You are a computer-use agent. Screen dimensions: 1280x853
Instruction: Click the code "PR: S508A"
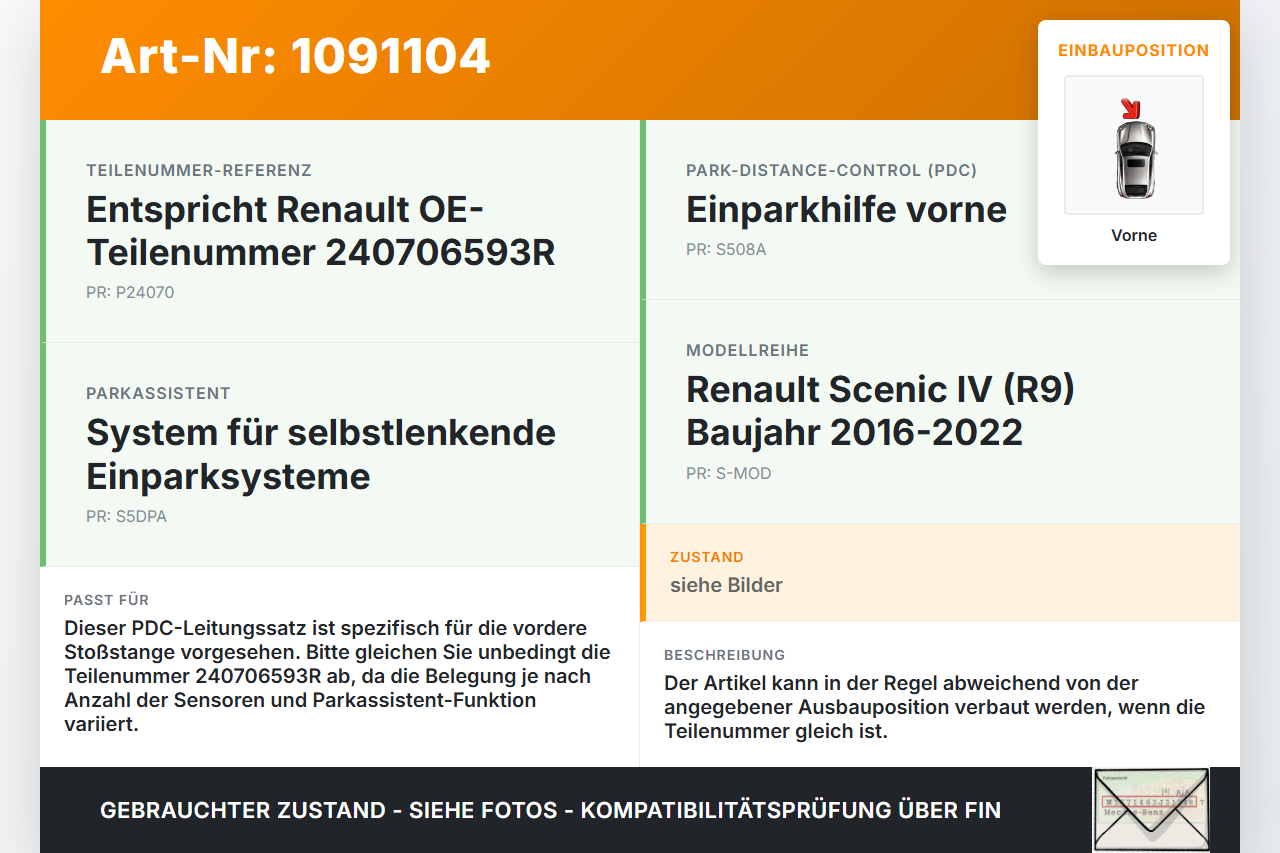coord(726,250)
